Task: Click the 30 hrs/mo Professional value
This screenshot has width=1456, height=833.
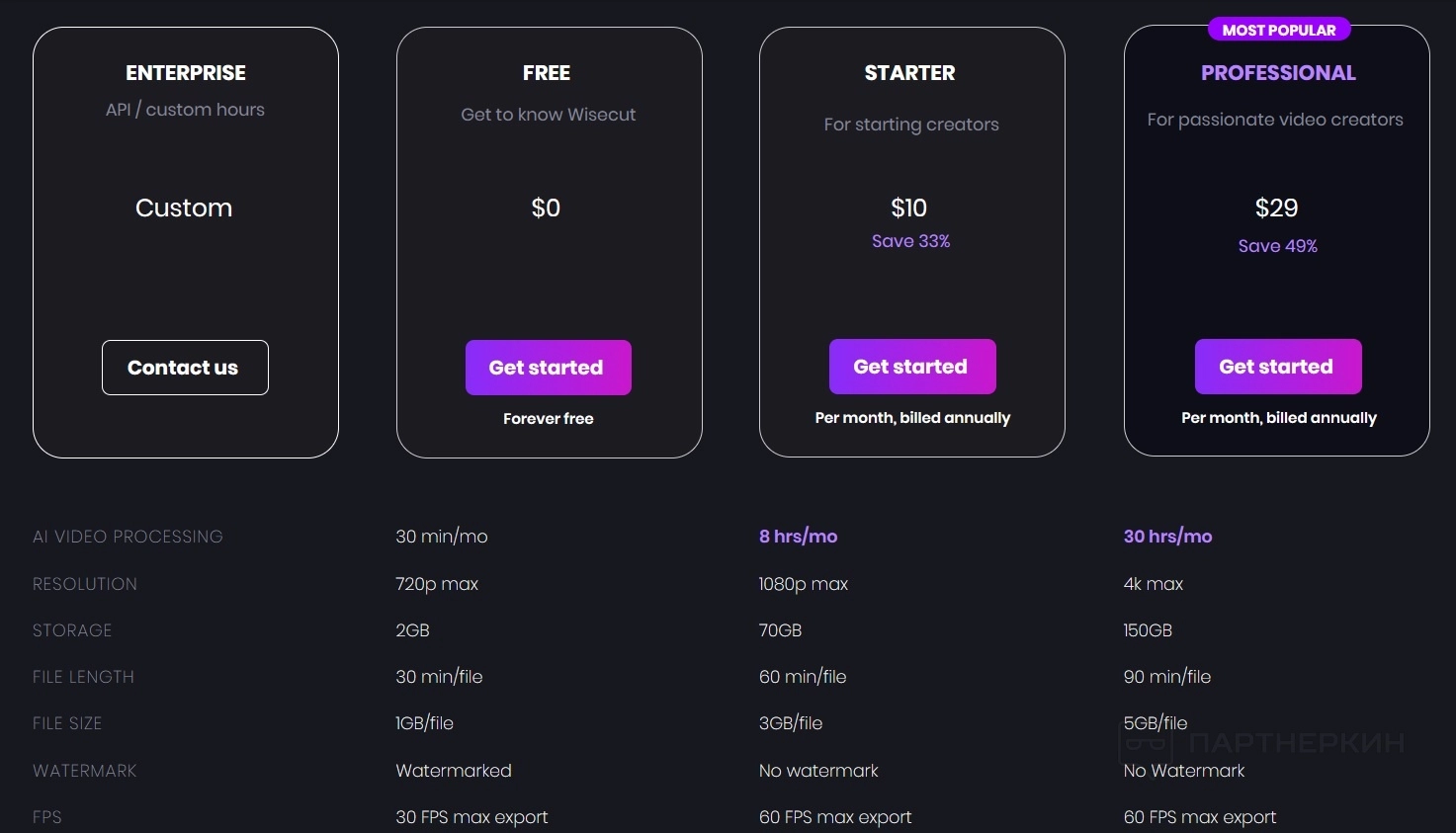Action: click(x=1167, y=537)
